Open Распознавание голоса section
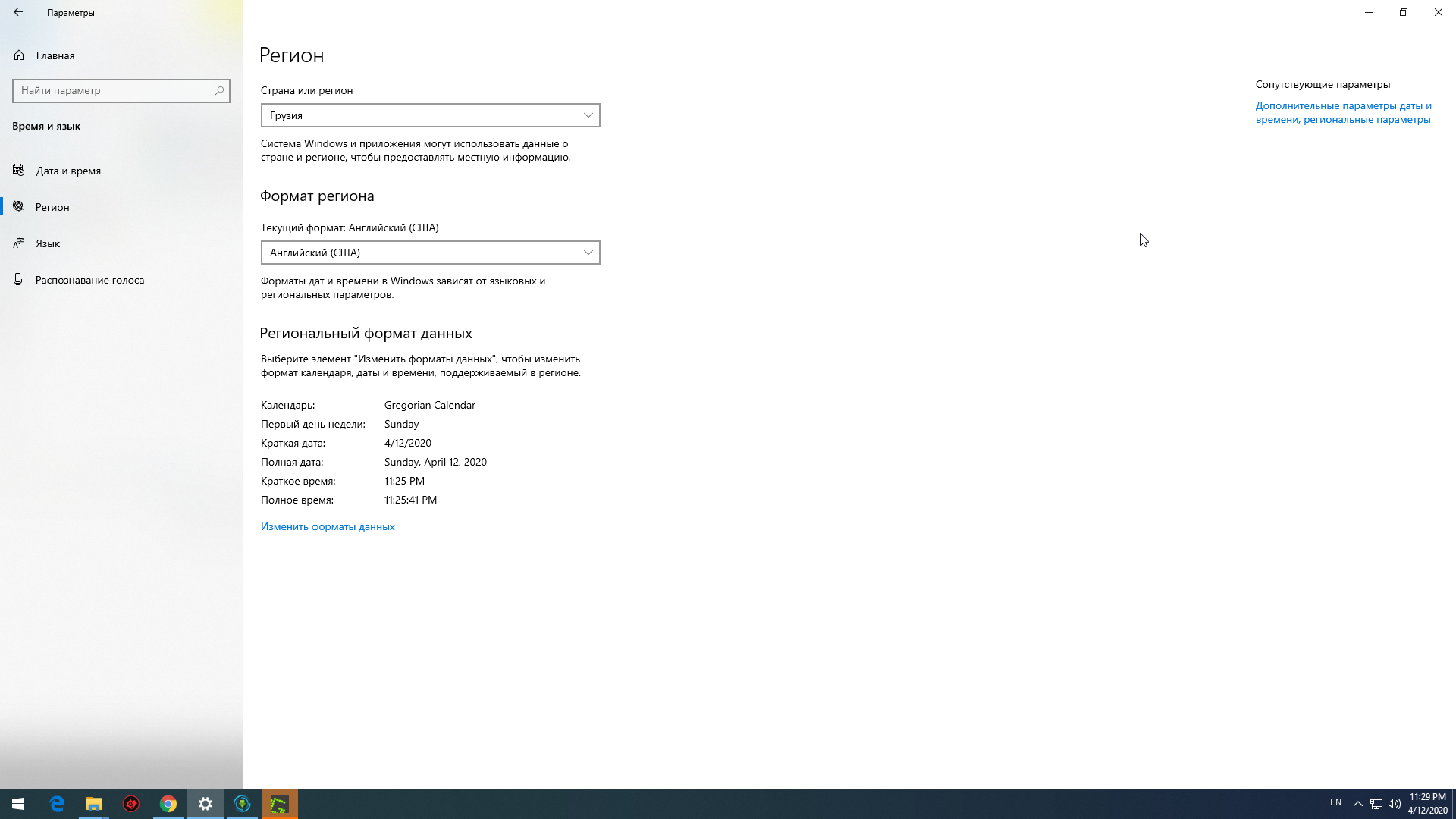Image resolution: width=1456 pixels, height=819 pixels. pos(89,280)
